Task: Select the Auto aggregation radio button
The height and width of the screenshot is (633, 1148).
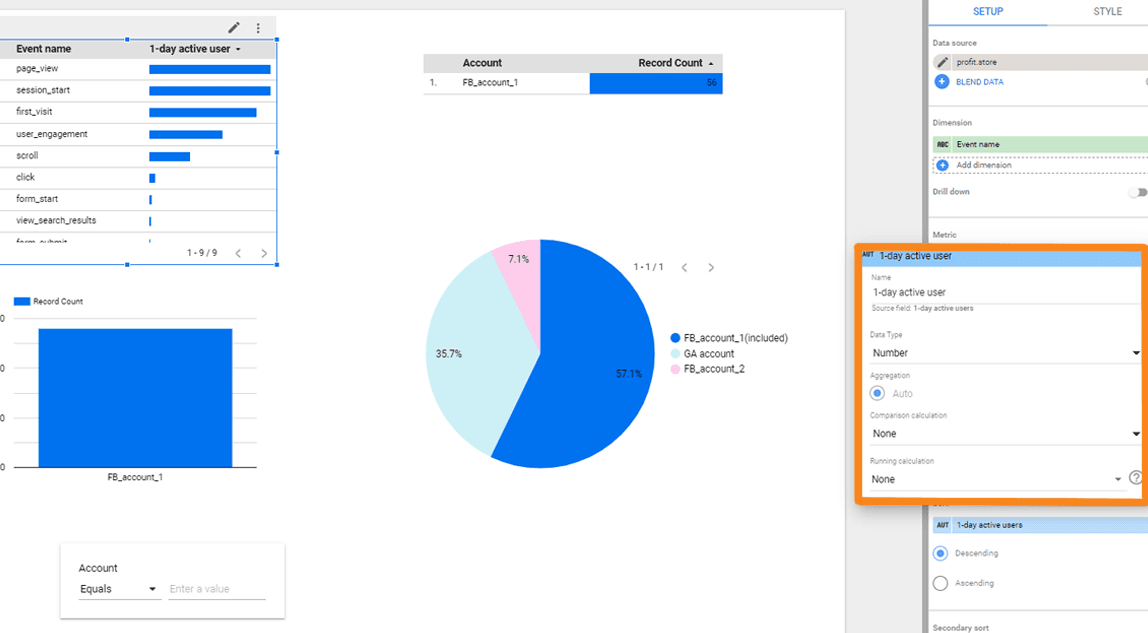Action: coord(877,393)
